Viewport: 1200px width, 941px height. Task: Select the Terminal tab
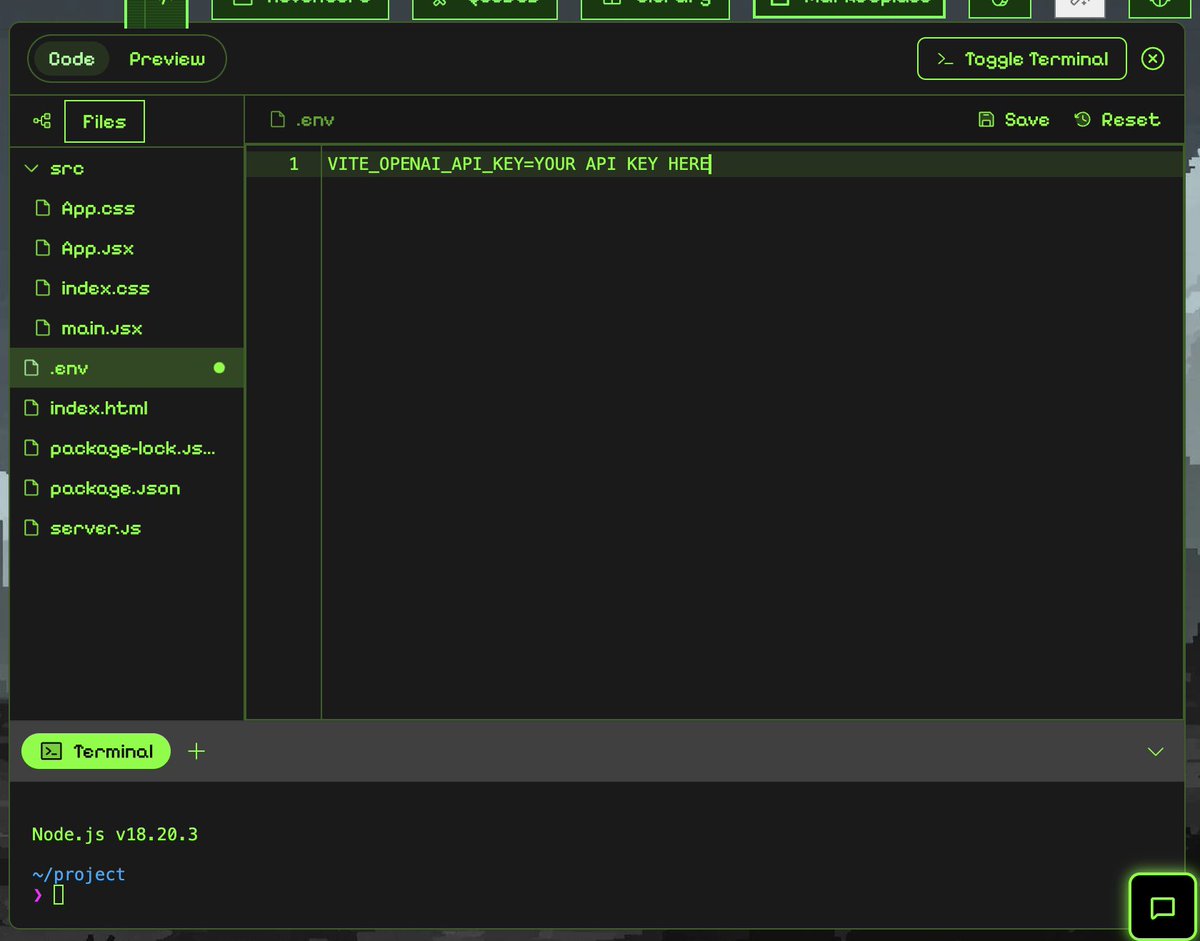pos(96,751)
